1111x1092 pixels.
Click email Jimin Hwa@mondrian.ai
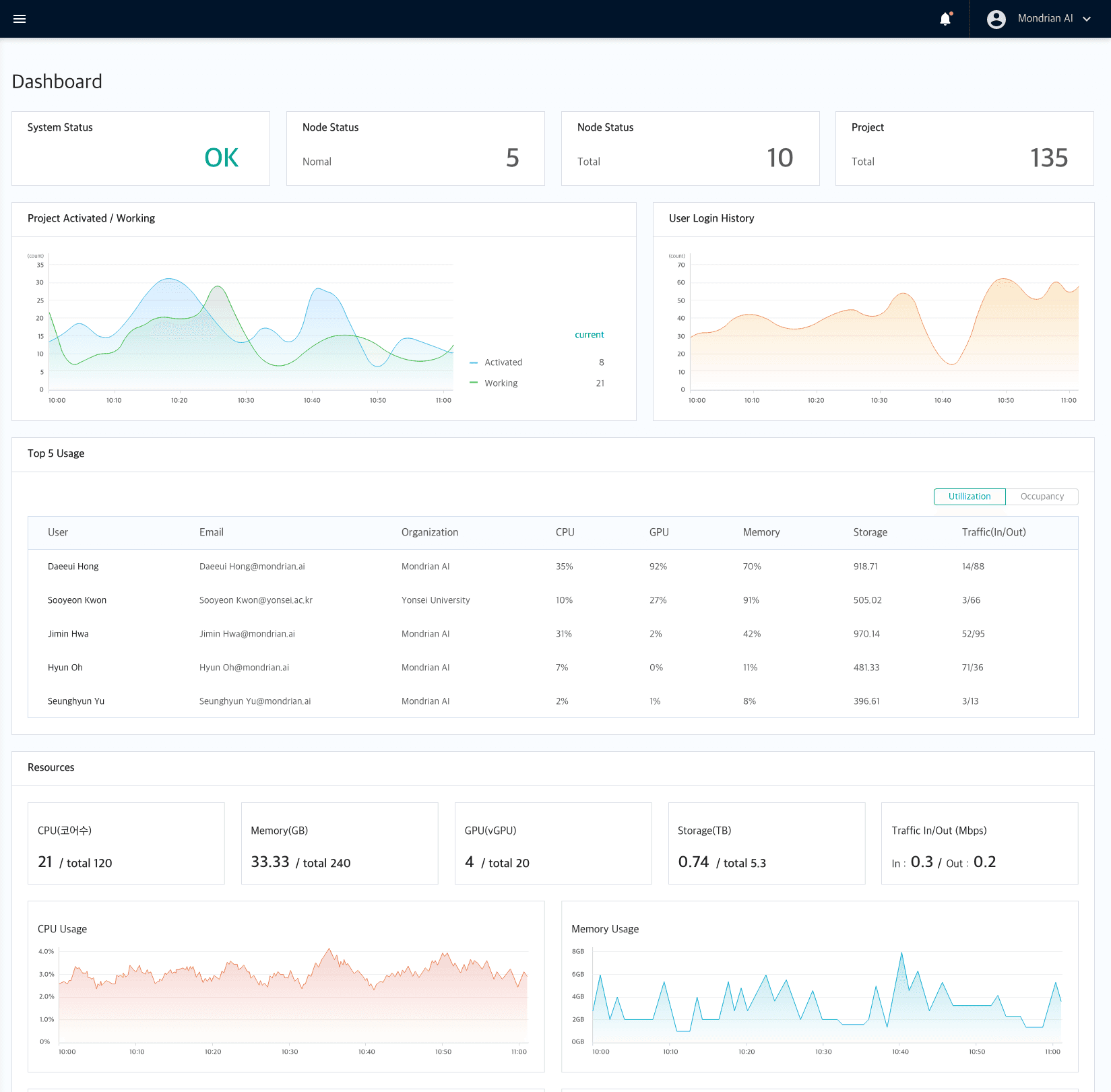click(247, 634)
